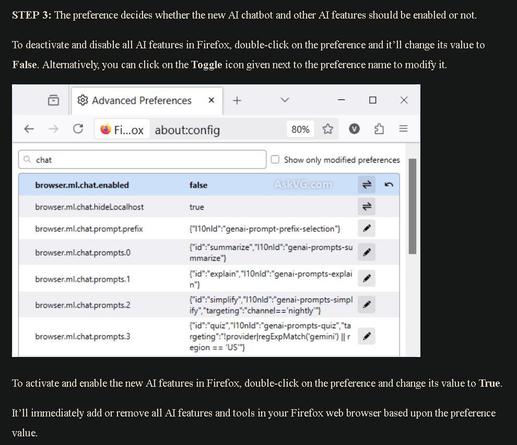Bookmark this page with the star icon
The image size is (517, 445).
(x=328, y=129)
